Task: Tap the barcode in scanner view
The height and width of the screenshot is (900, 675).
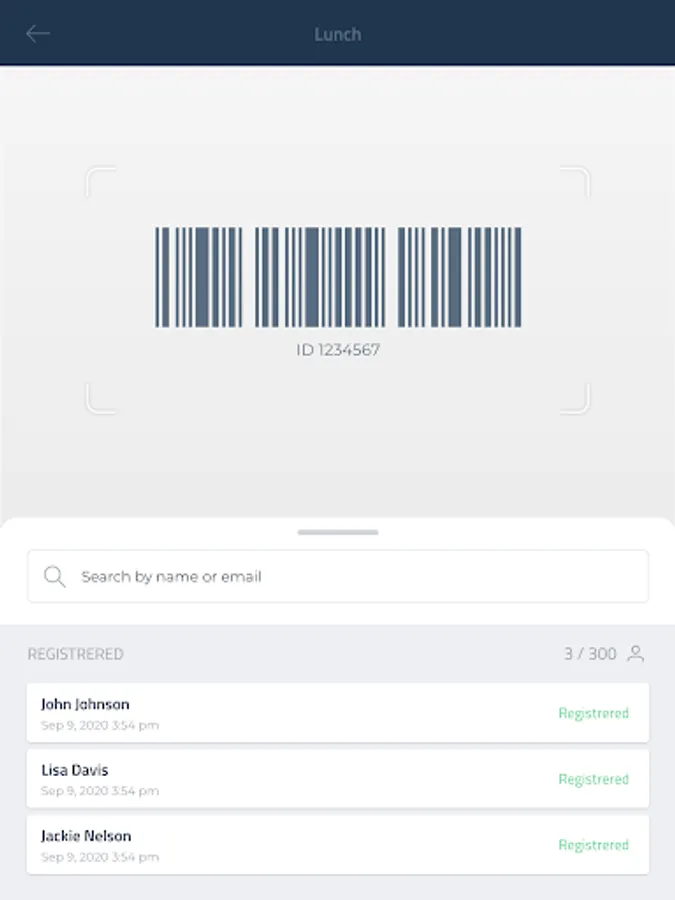Action: click(338, 277)
